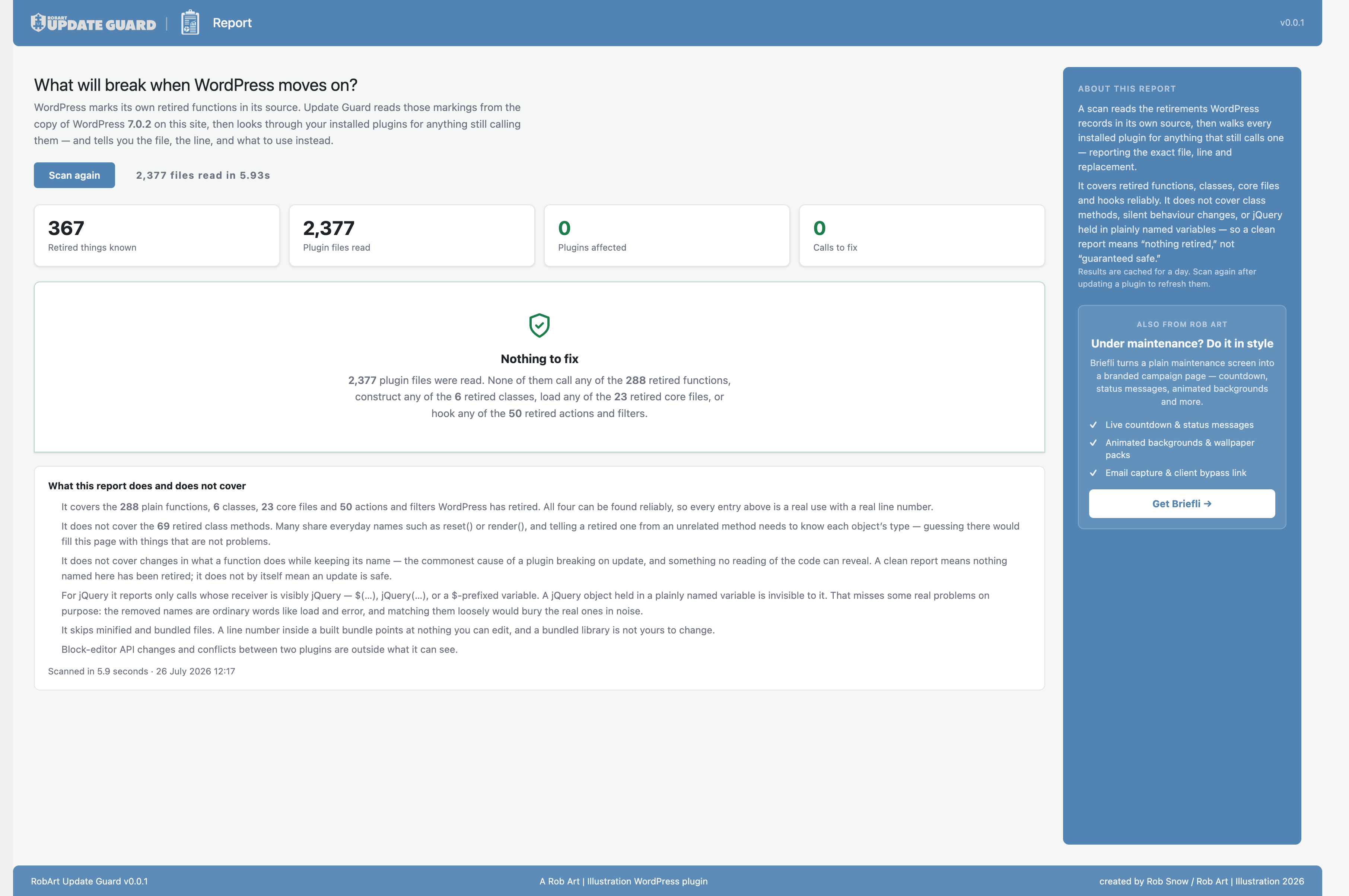1349x896 pixels.
Task: Click footer credit 'created by Rob Snow'
Action: (1144, 881)
